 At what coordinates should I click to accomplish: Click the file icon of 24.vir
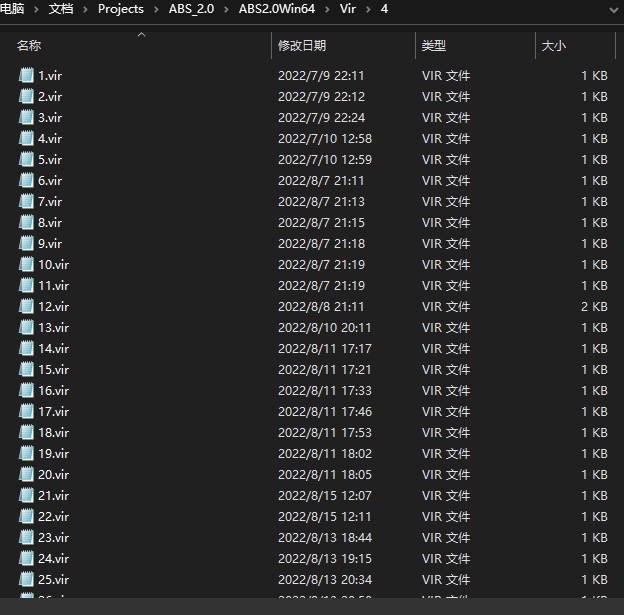tap(26, 558)
